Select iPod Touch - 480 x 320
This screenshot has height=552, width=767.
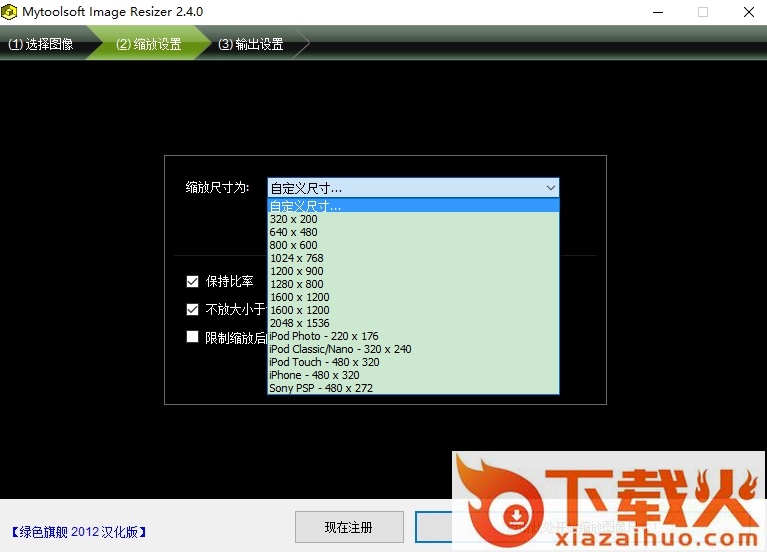(x=413, y=362)
